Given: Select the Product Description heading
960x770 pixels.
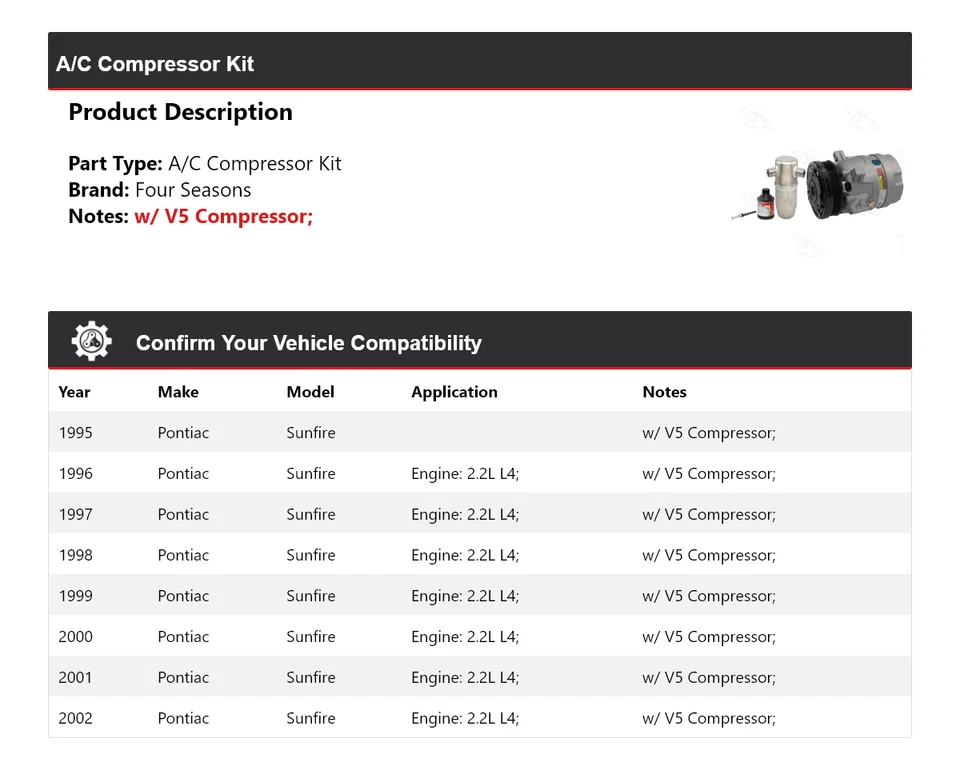Looking at the screenshot, I should 180,112.
